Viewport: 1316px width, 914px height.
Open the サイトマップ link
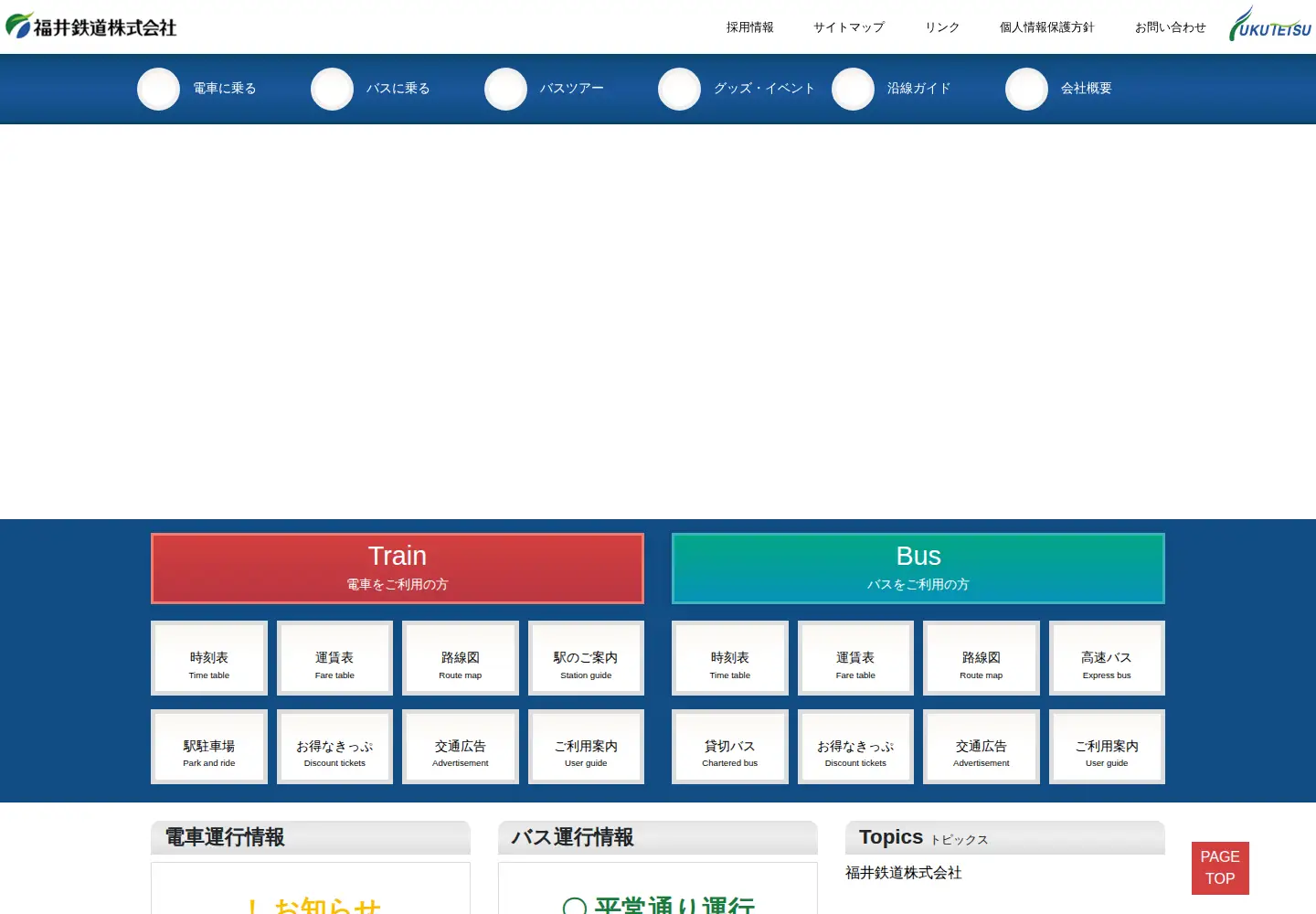(x=849, y=27)
